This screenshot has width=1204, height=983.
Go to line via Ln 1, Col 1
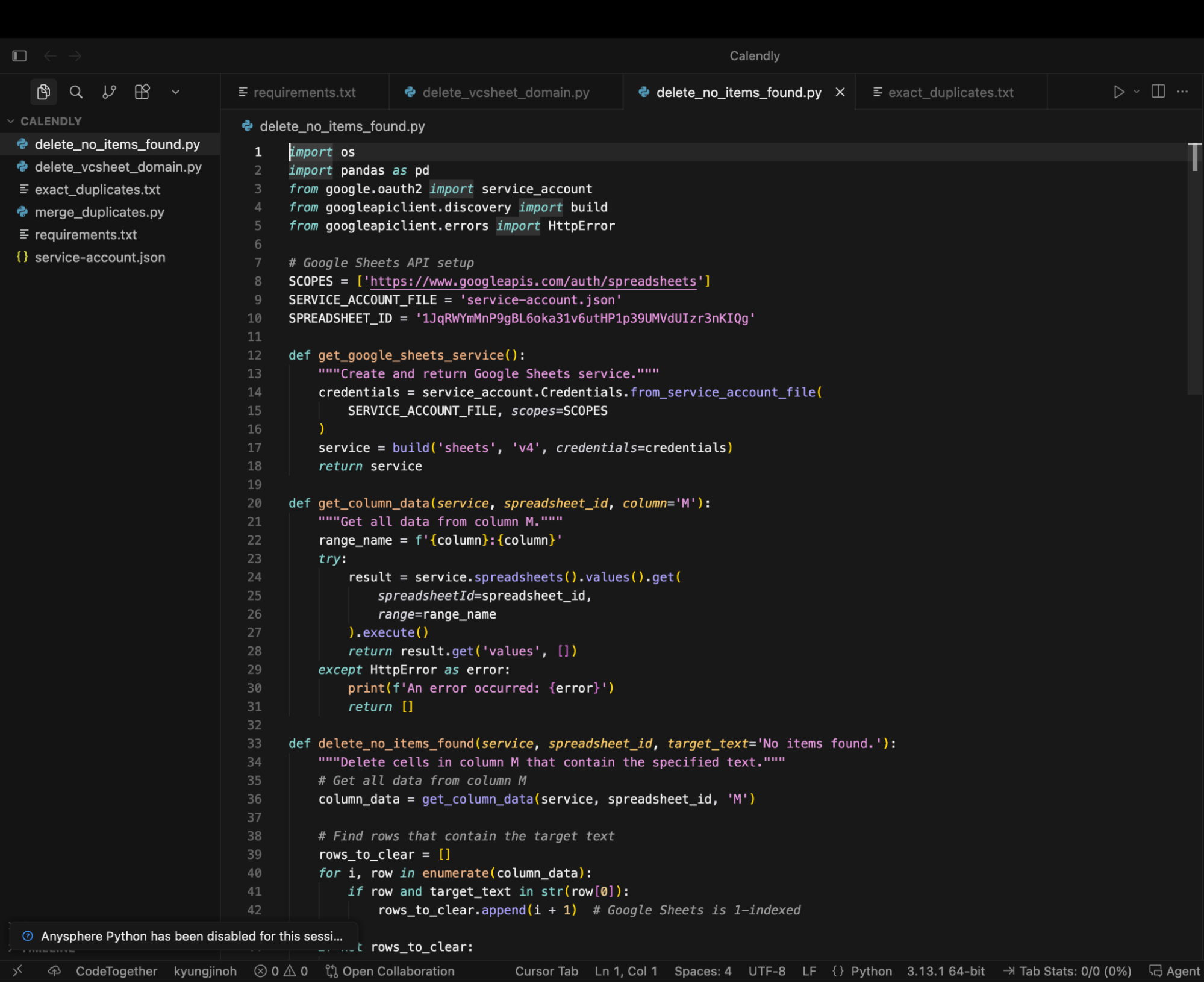(x=626, y=971)
